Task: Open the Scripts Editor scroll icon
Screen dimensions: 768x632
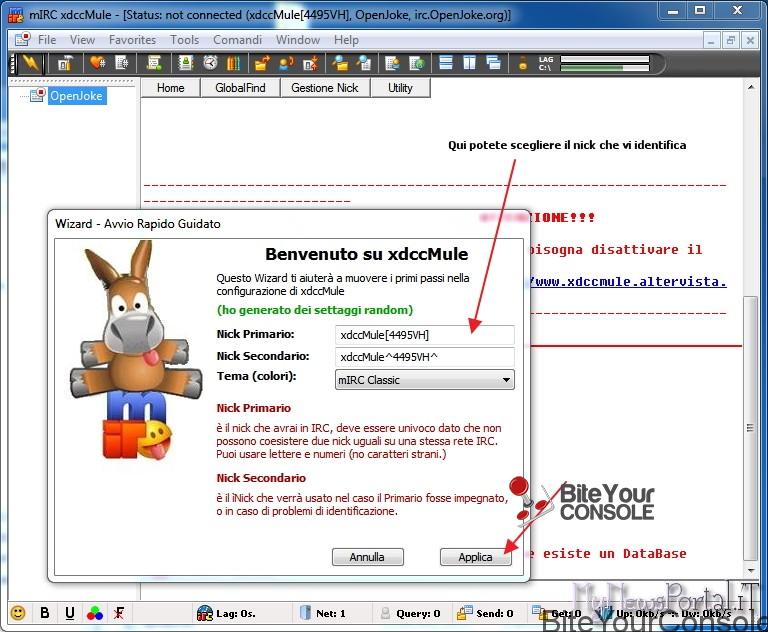Action: (154, 63)
